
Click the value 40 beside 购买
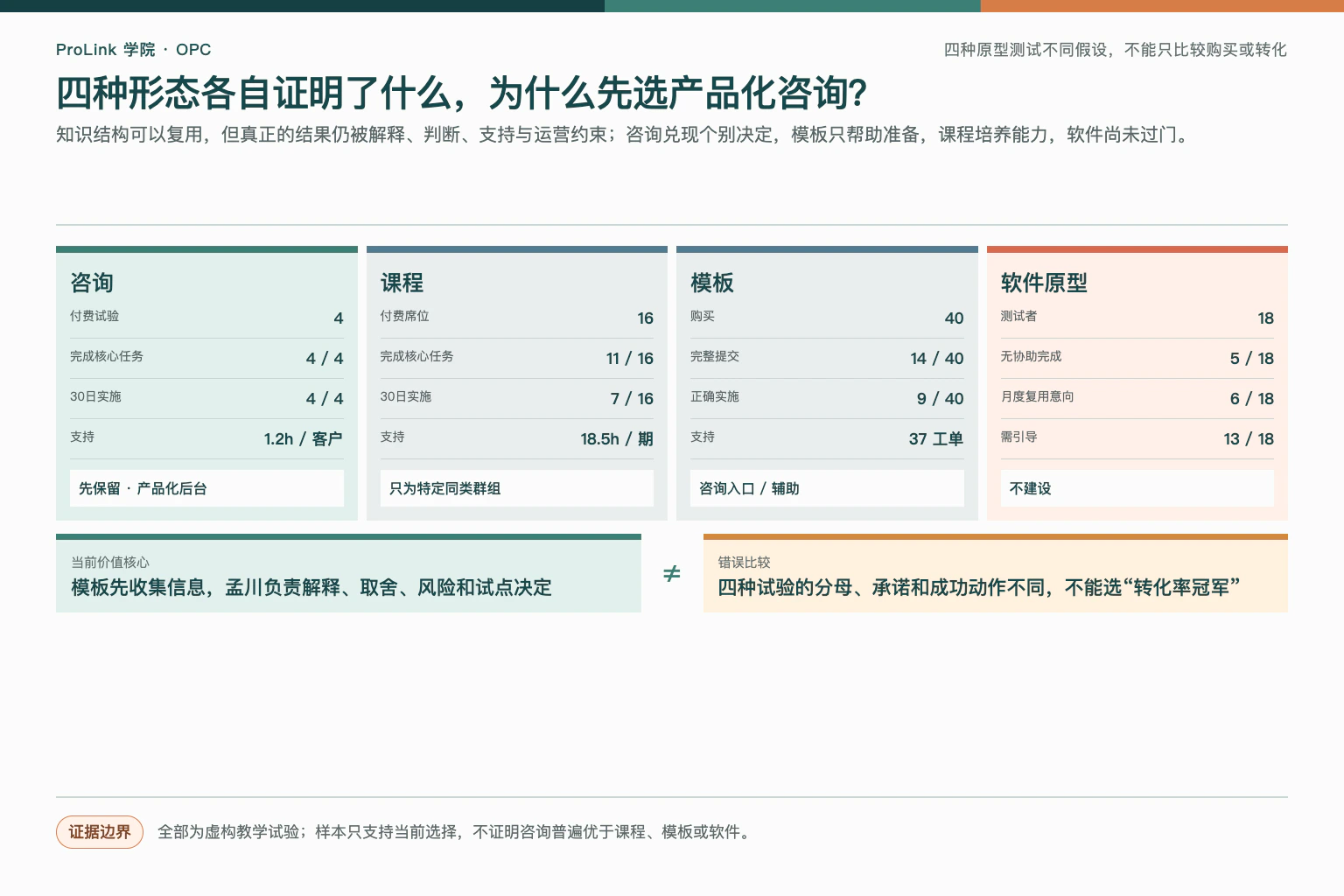955,318
